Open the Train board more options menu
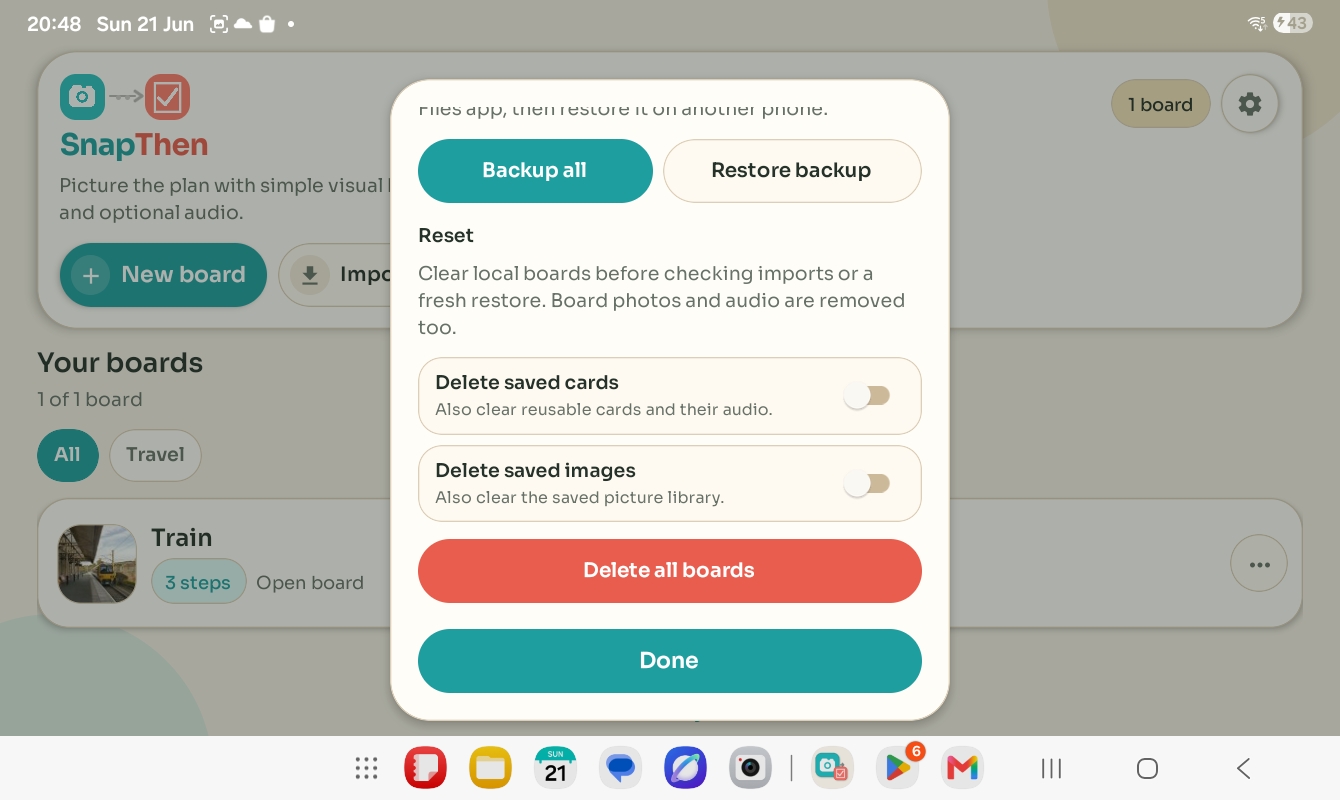 coord(1259,565)
